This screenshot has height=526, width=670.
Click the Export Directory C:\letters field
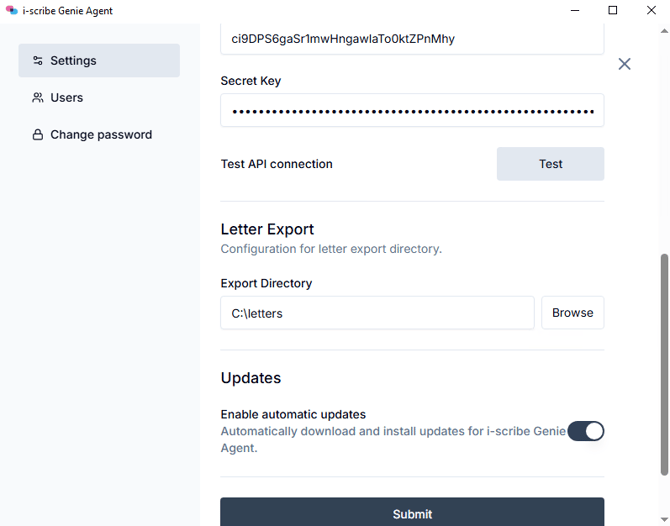pyautogui.click(x=377, y=313)
